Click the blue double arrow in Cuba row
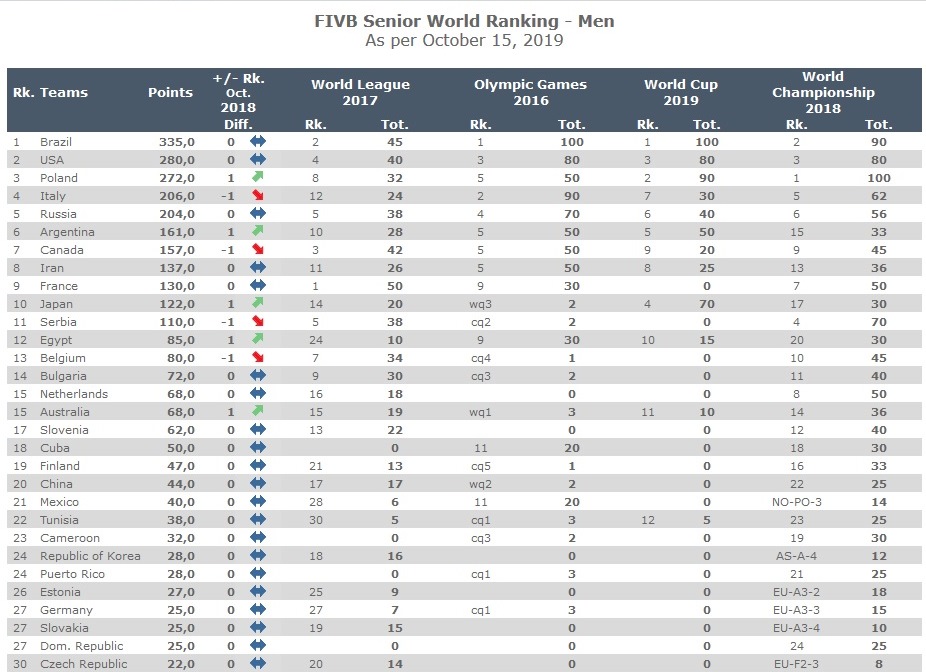Image resolution: width=926 pixels, height=672 pixels. [258, 448]
